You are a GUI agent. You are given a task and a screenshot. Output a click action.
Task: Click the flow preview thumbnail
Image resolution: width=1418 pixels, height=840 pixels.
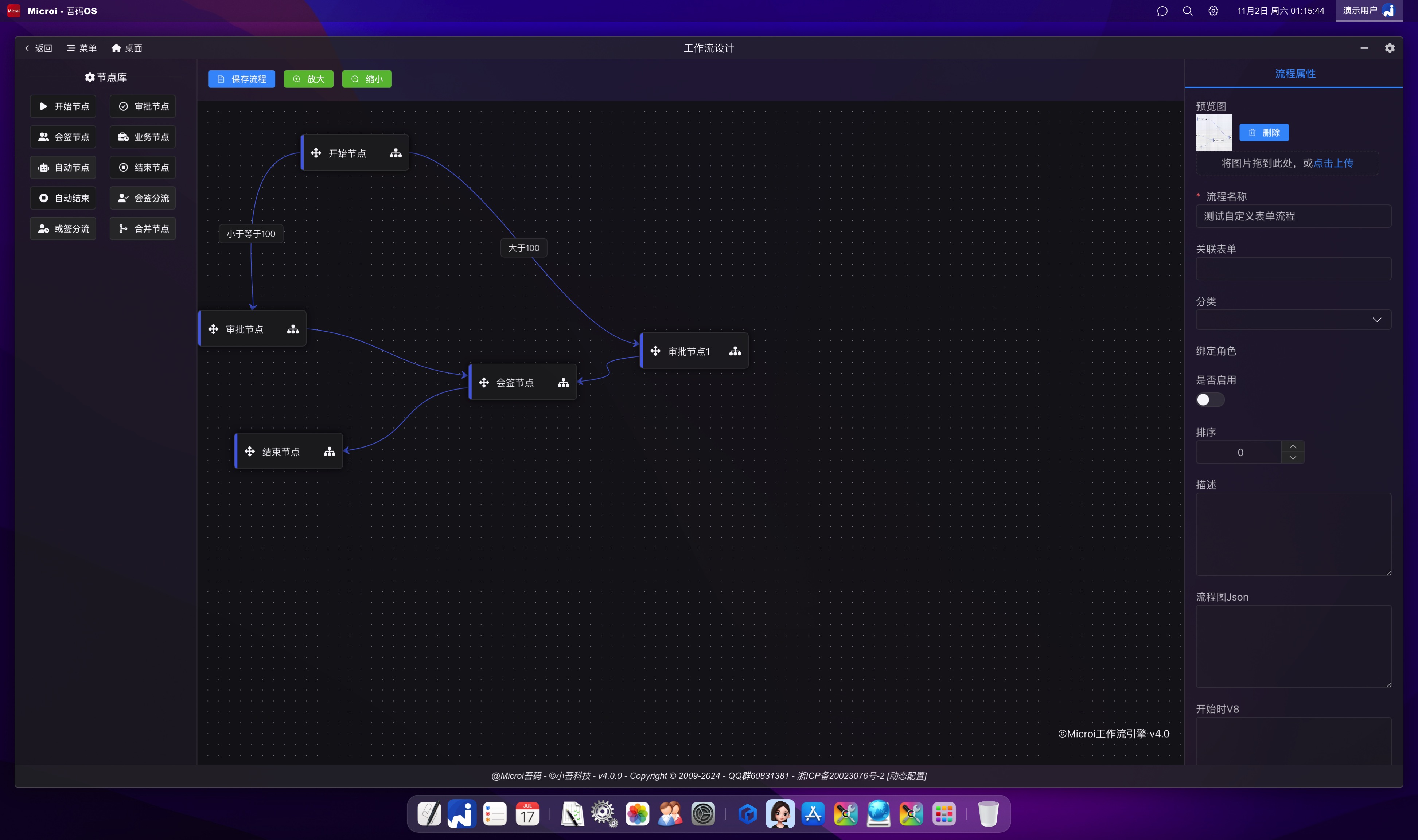pos(1213,132)
